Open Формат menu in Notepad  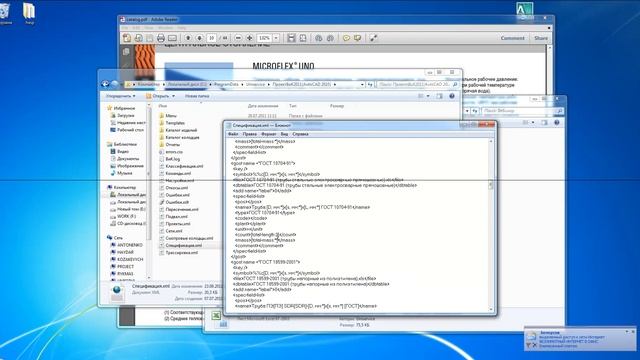point(268,134)
